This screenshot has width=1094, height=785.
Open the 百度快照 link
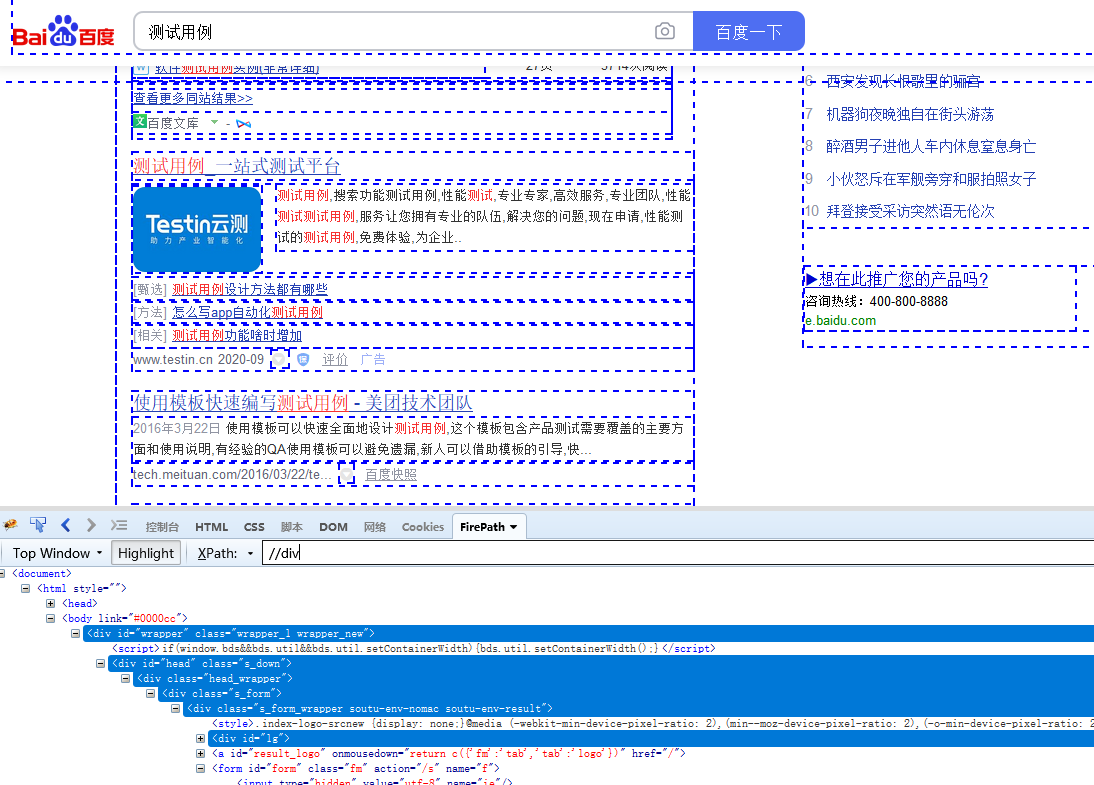[x=391, y=474]
